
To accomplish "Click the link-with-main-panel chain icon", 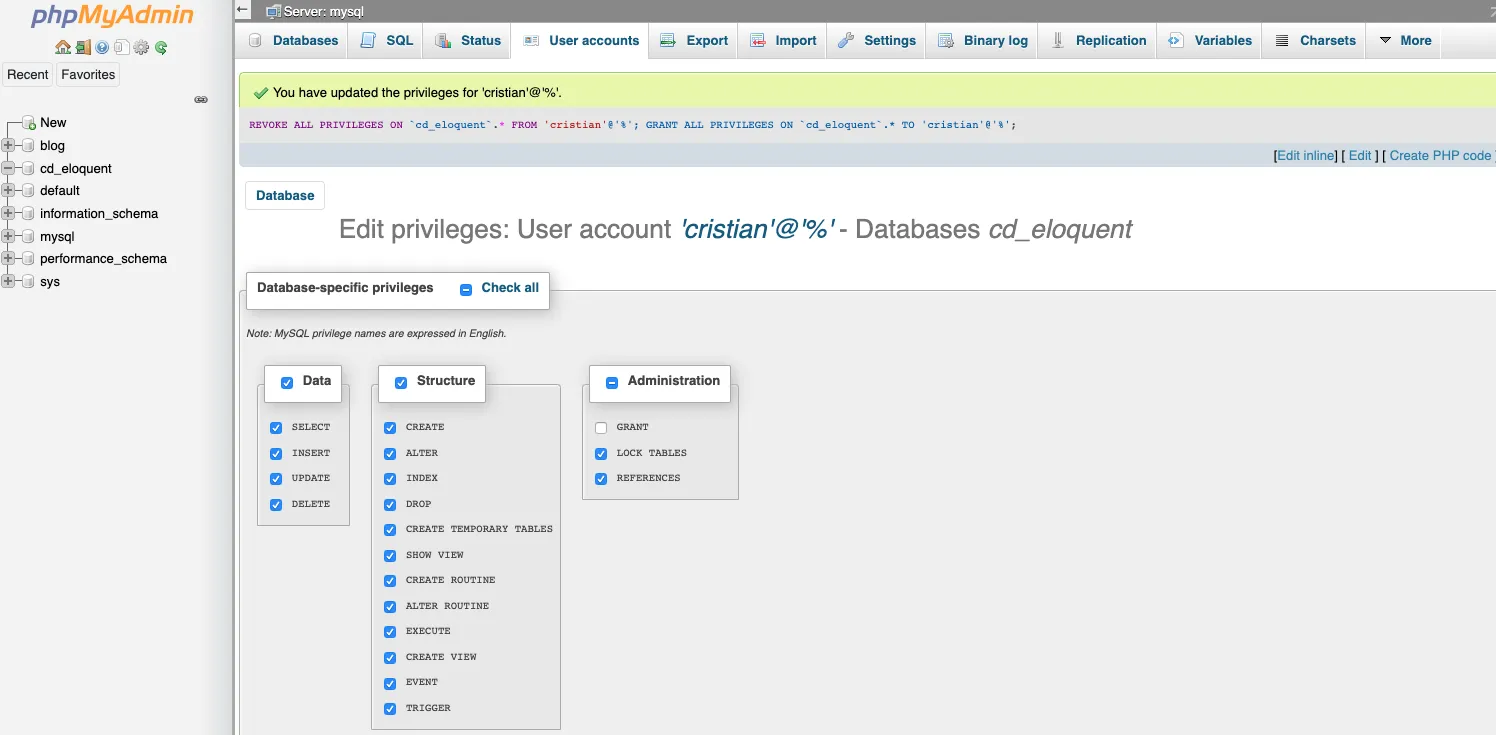I will coord(201,100).
